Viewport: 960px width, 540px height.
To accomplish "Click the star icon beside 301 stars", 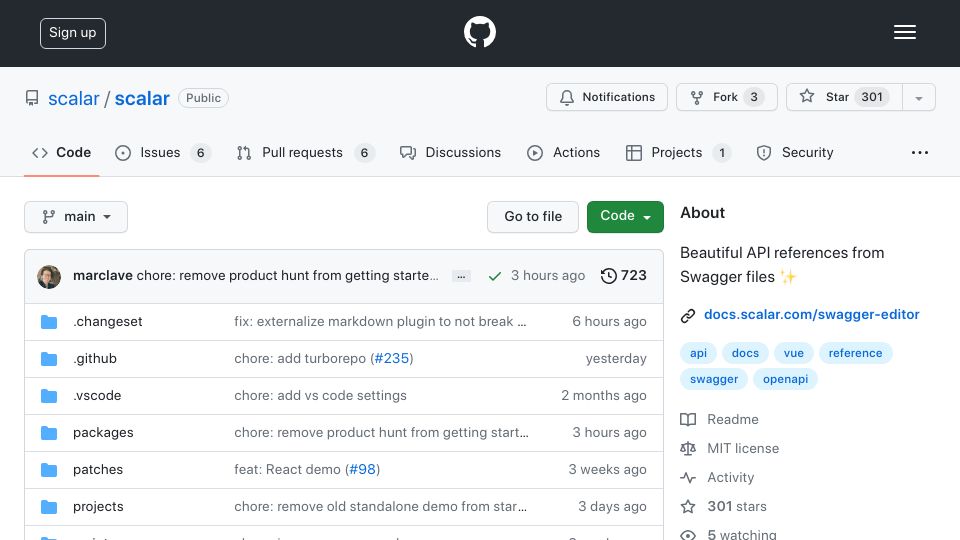I will [x=688, y=506].
